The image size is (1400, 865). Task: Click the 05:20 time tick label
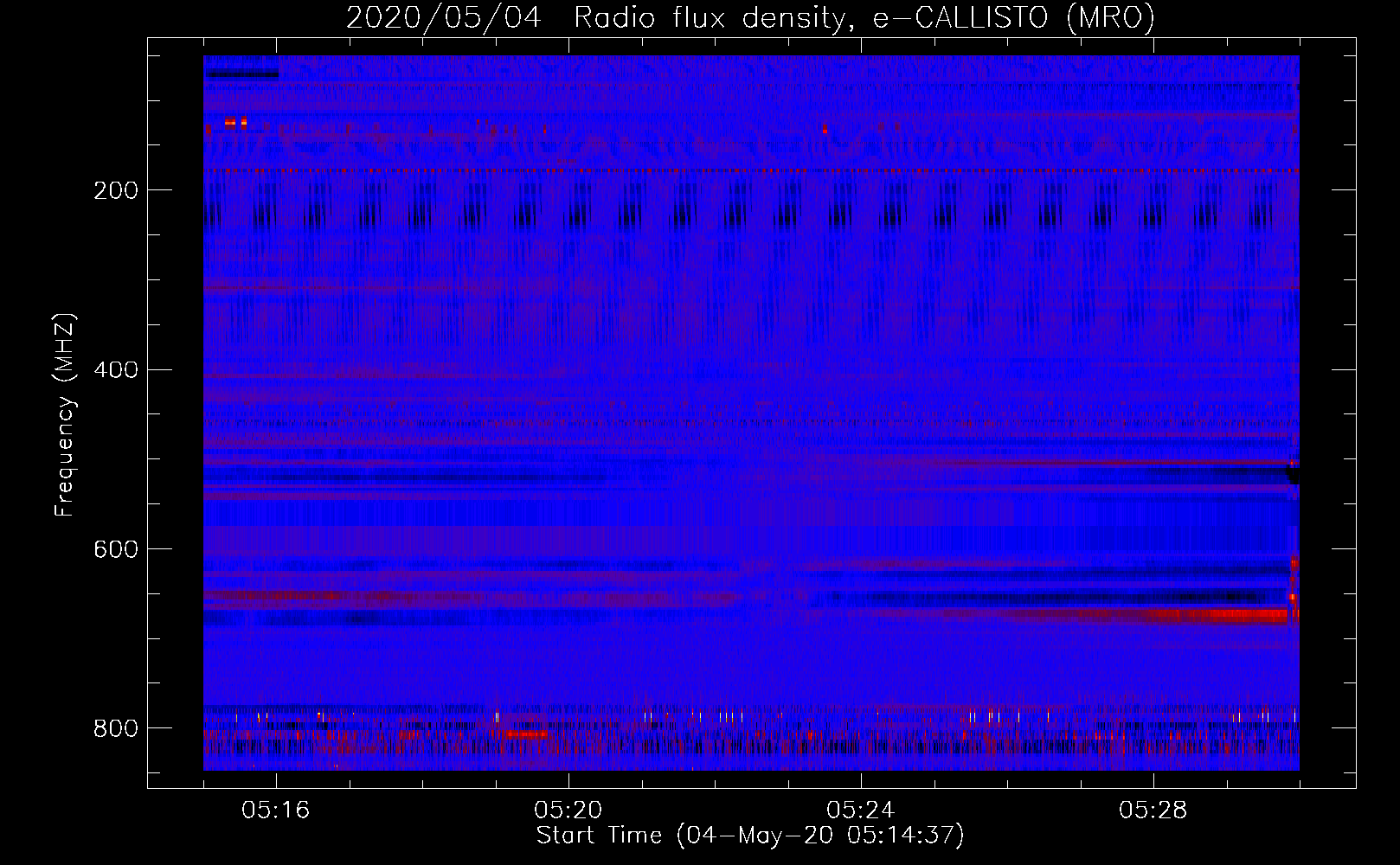coord(568,811)
